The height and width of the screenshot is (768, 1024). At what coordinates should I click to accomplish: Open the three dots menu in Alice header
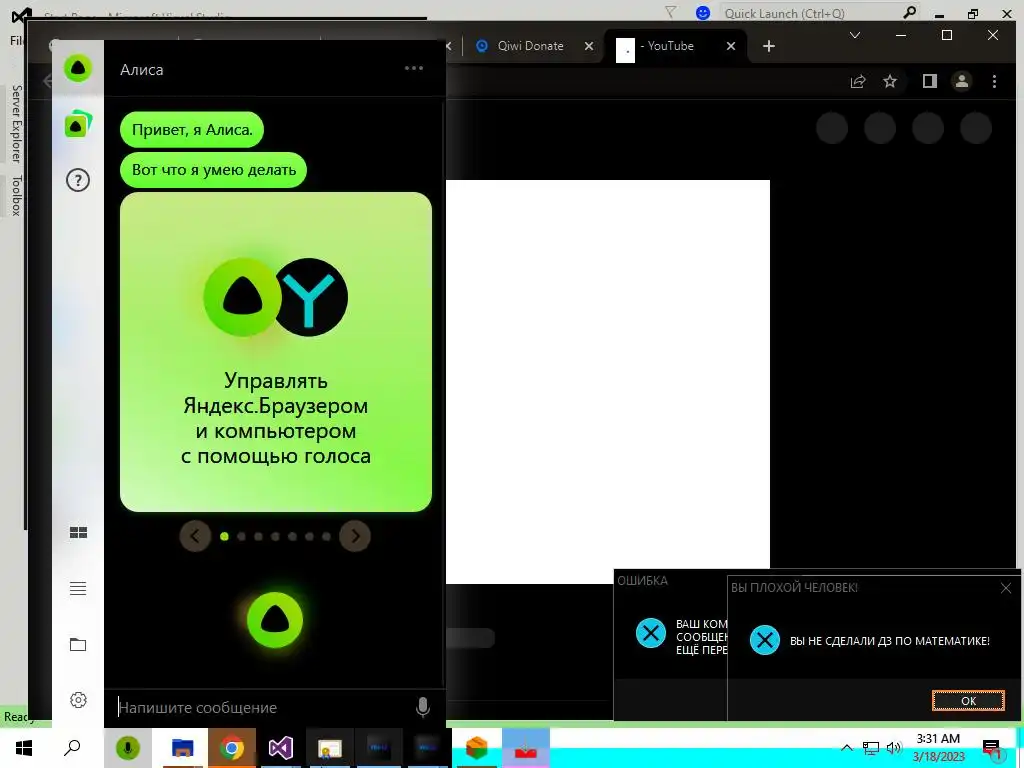click(414, 68)
